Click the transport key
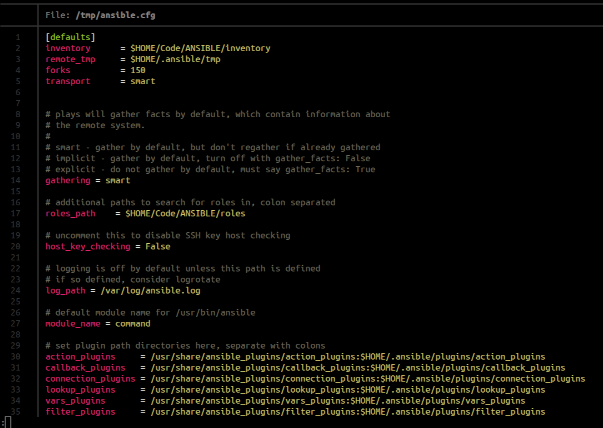 [68, 81]
